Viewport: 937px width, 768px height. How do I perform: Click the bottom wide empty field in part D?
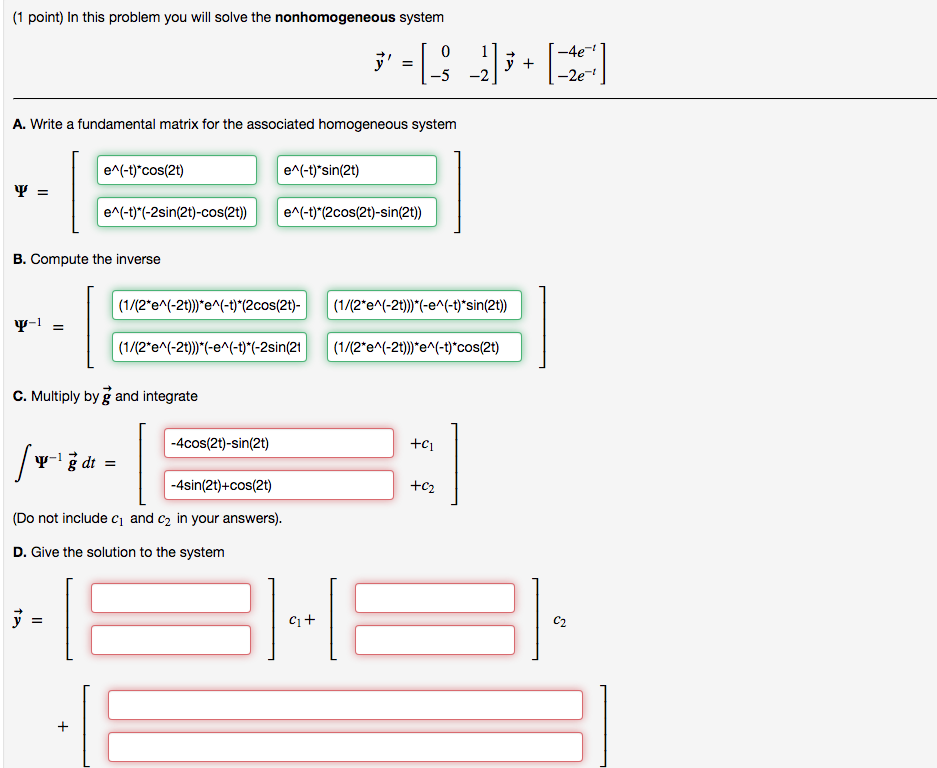[x=345, y=746]
